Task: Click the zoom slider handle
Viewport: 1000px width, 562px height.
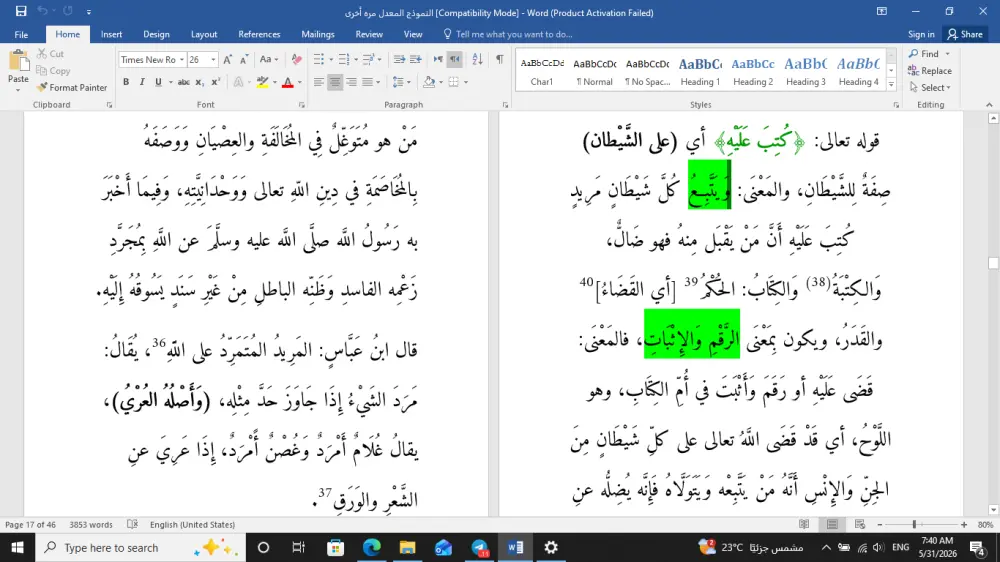Action: click(914, 524)
